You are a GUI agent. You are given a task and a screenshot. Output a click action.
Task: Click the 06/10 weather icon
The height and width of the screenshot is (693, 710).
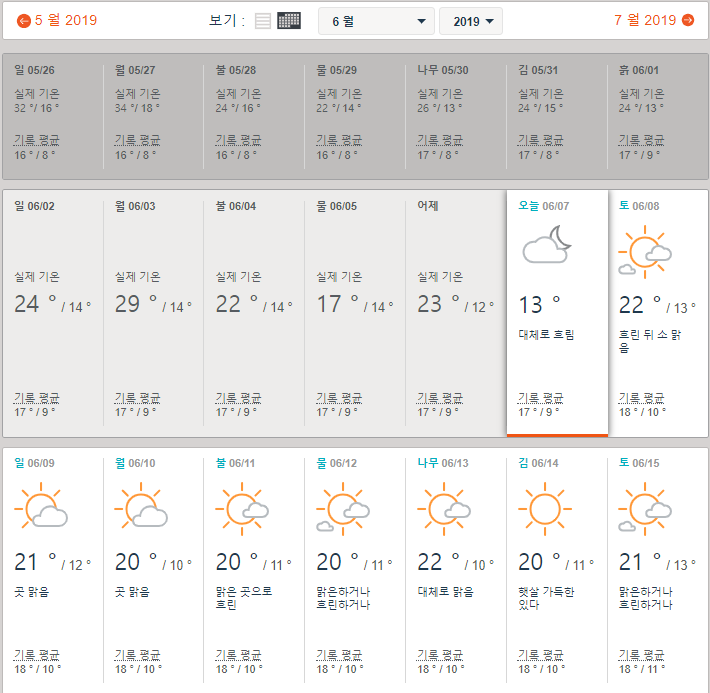click(141, 508)
